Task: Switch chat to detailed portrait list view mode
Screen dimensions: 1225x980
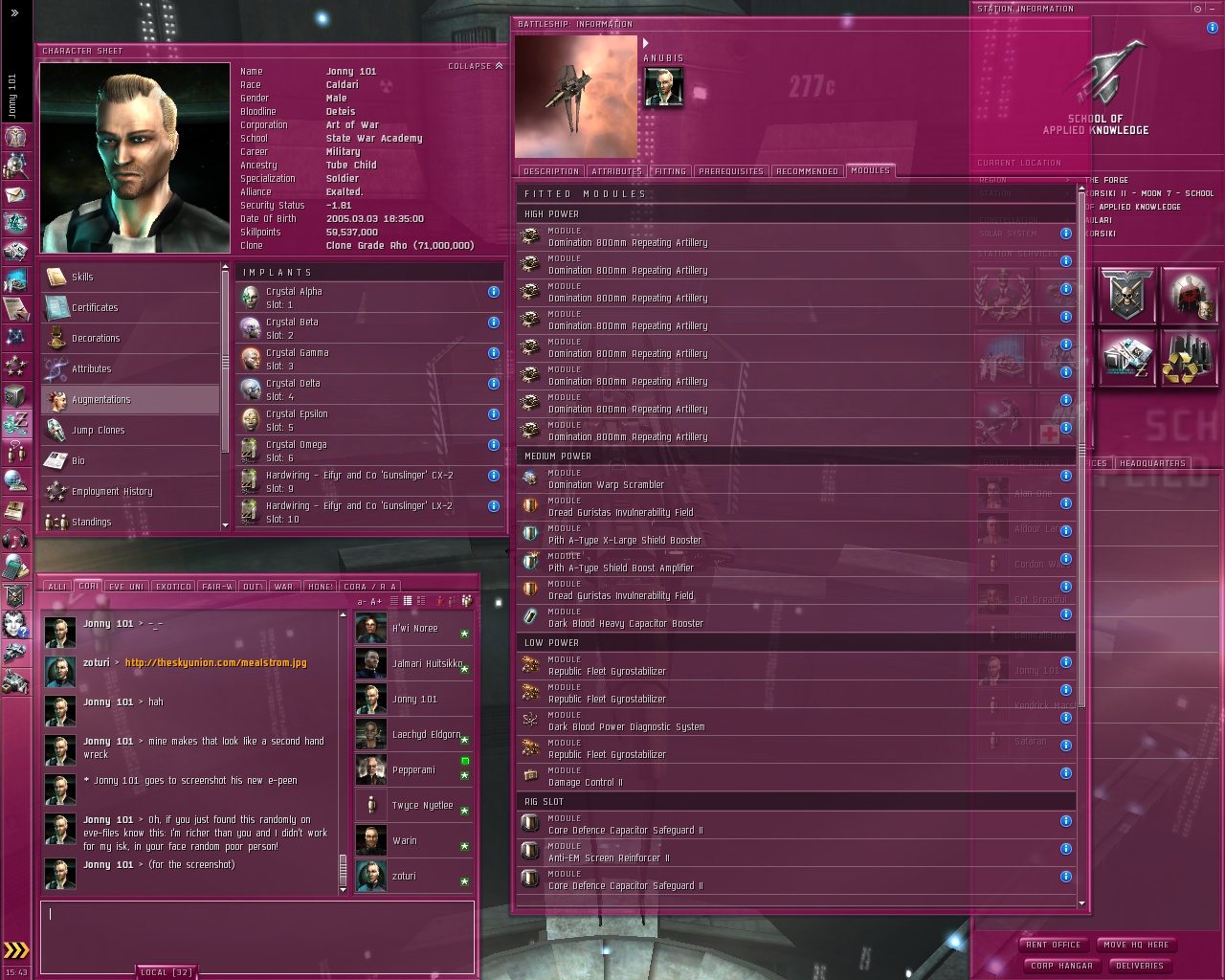Action: click(421, 601)
